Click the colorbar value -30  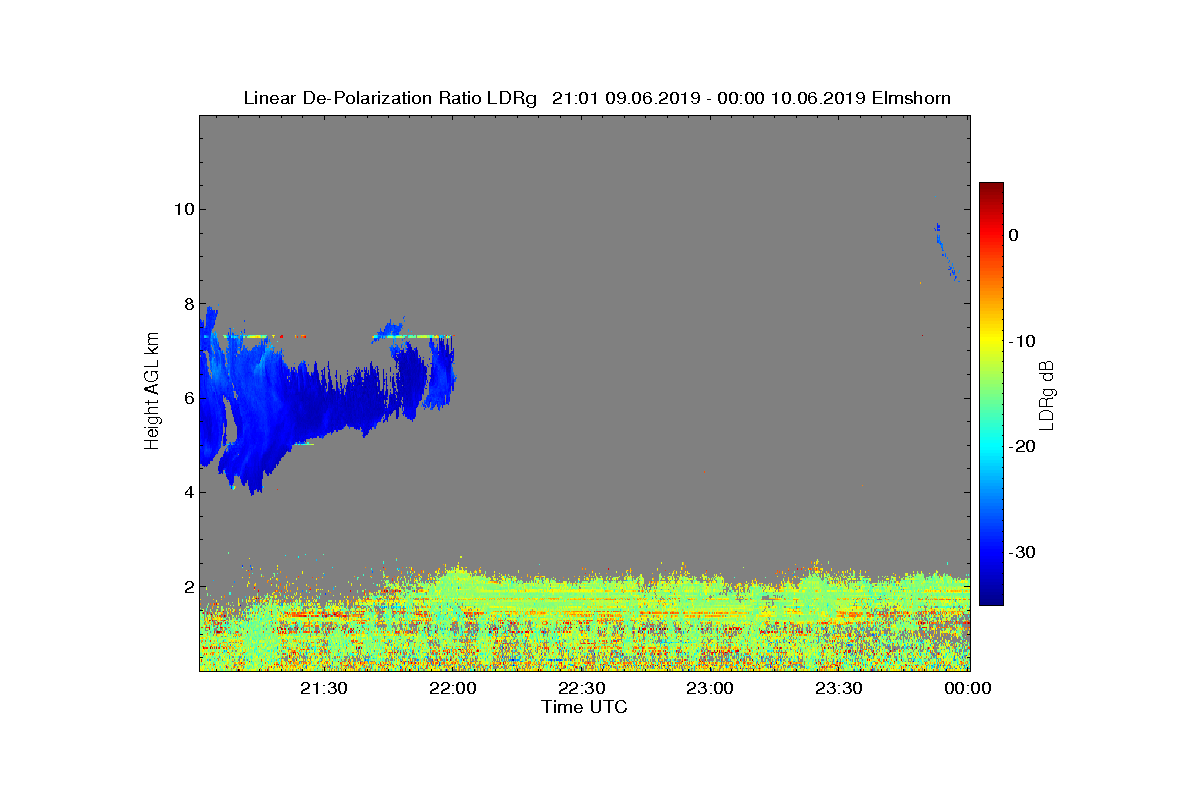point(1021,552)
